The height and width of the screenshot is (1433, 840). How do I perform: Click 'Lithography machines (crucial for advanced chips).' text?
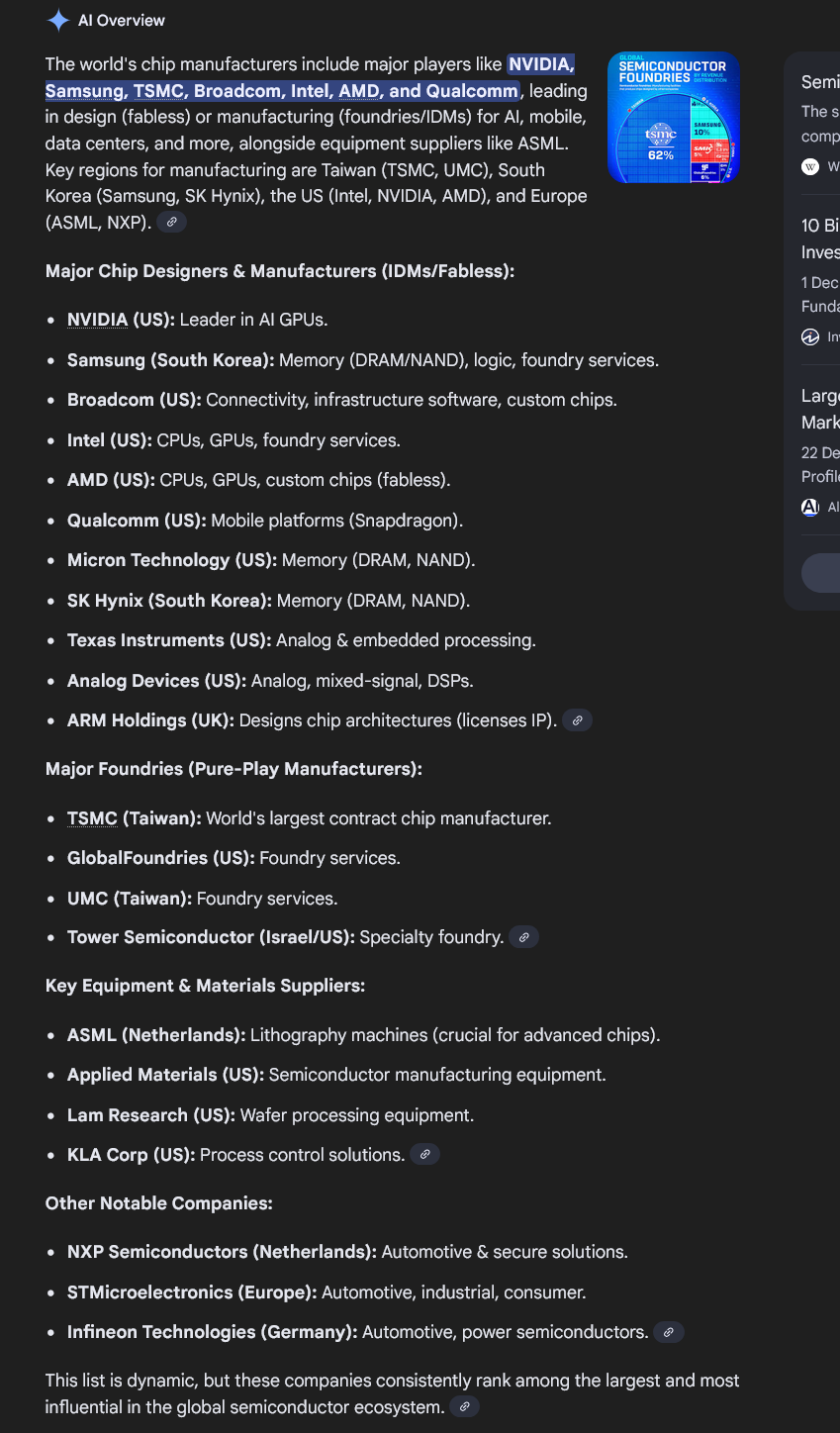coord(455,1035)
